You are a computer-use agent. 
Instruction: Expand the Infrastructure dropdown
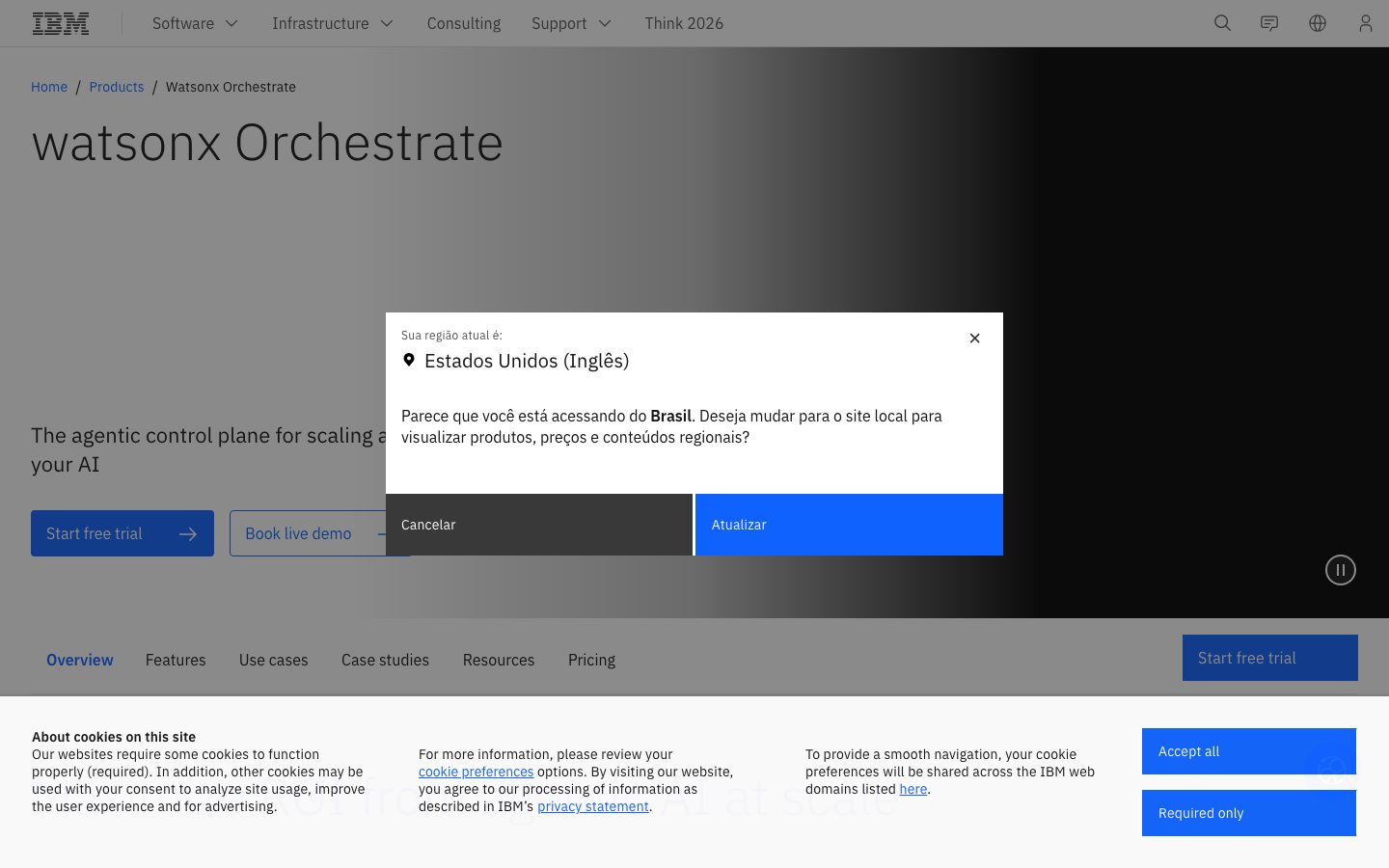tap(333, 23)
